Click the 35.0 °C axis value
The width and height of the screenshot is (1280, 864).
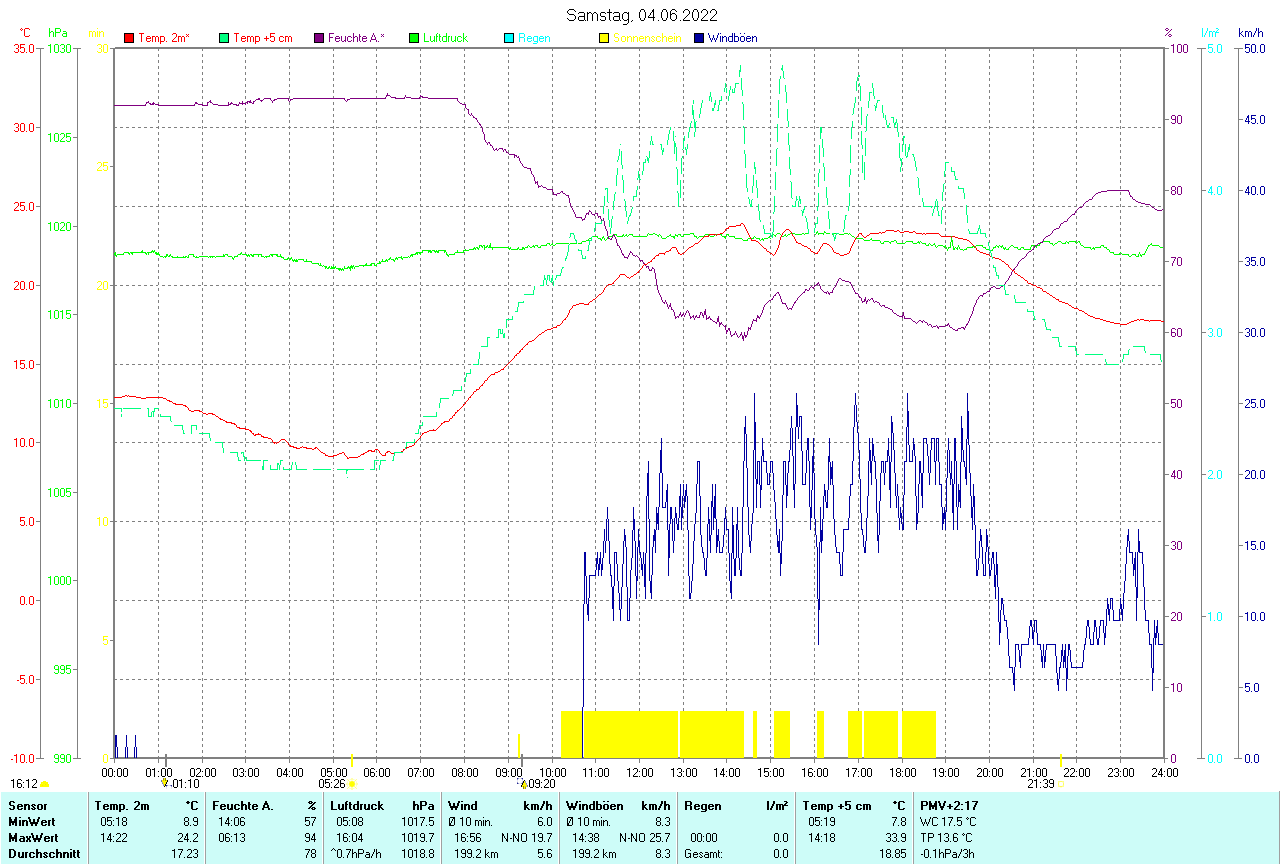[24, 48]
